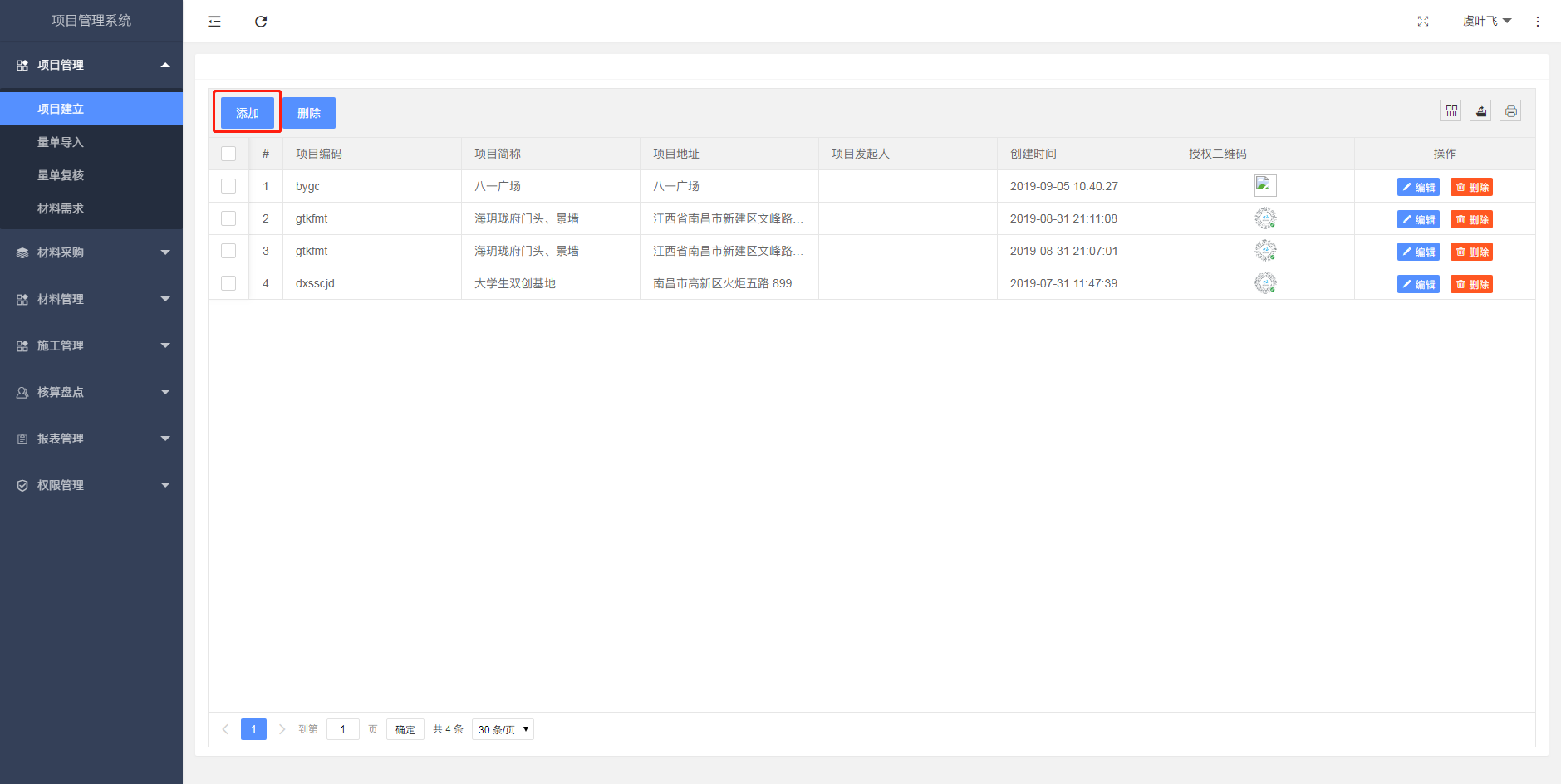Click the 报表管理 report icon in sidebar
Viewport: 1561px width, 784px height.
click(22, 439)
